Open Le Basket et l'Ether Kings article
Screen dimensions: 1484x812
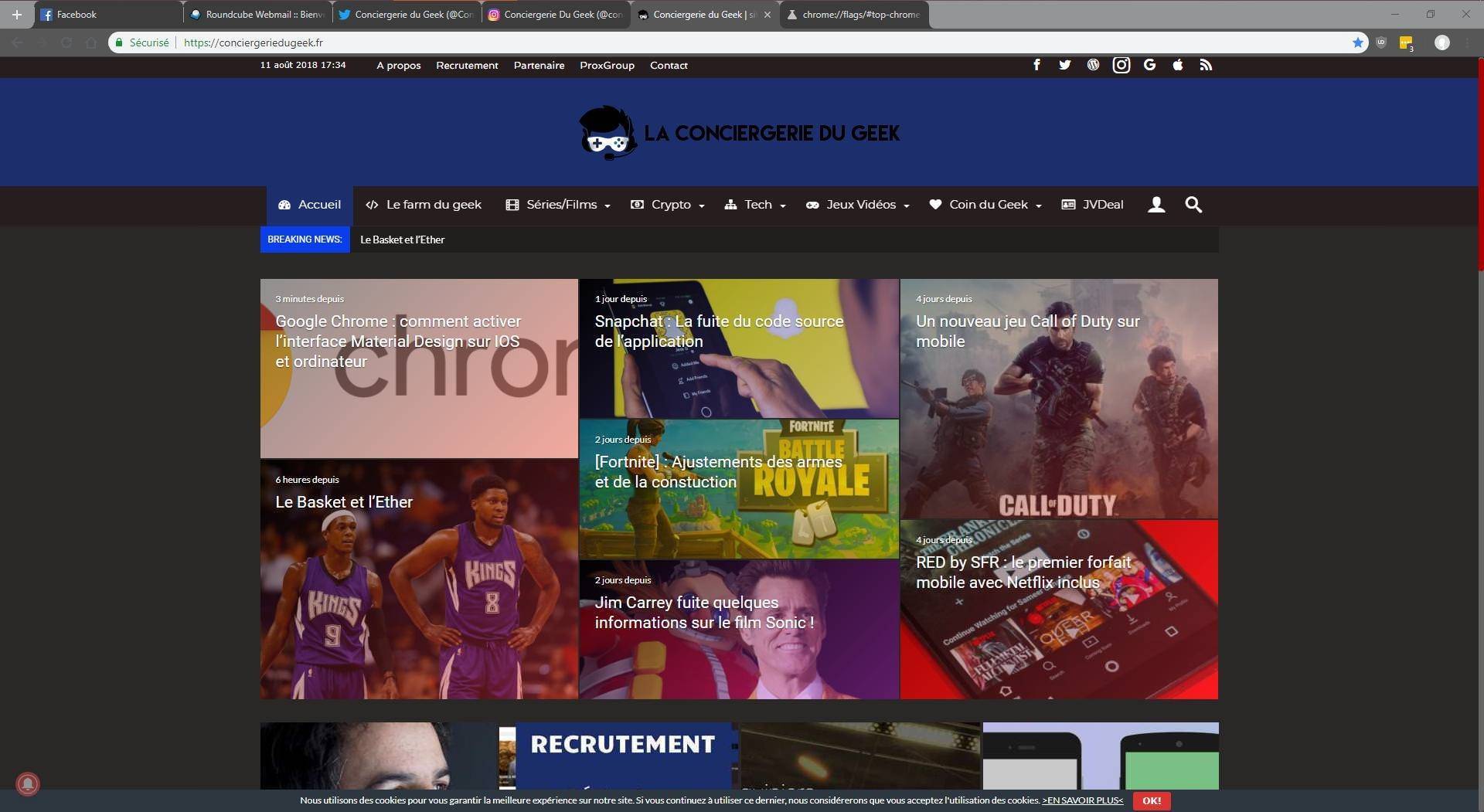[419, 579]
